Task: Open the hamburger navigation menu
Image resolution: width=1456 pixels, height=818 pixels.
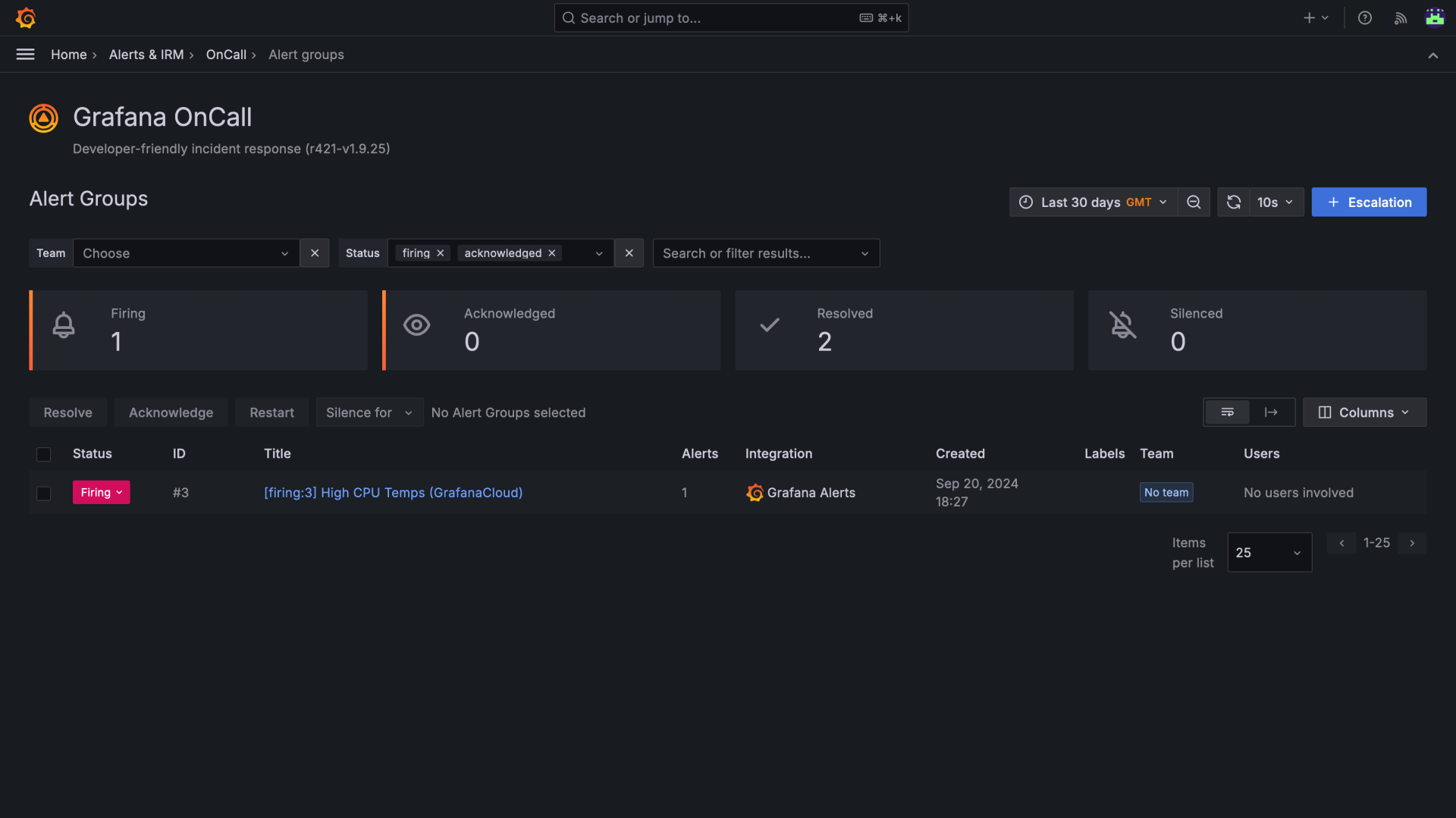Action: click(26, 55)
